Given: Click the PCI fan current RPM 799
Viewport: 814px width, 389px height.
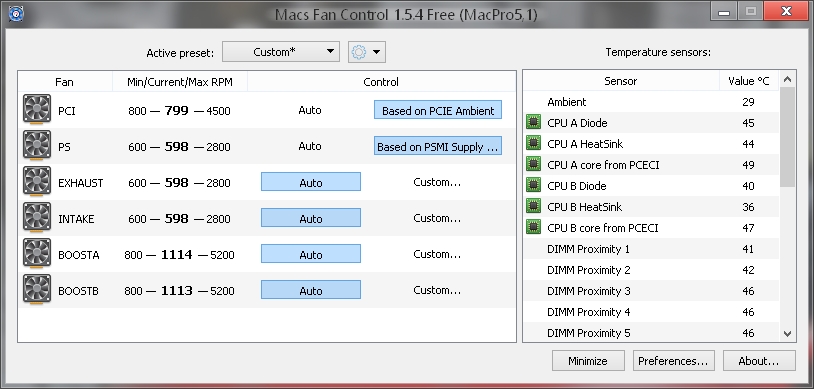Looking at the screenshot, I should coord(177,110).
